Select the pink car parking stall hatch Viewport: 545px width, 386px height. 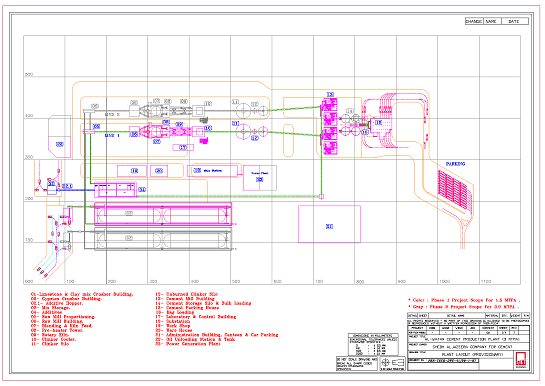coord(455,189)
